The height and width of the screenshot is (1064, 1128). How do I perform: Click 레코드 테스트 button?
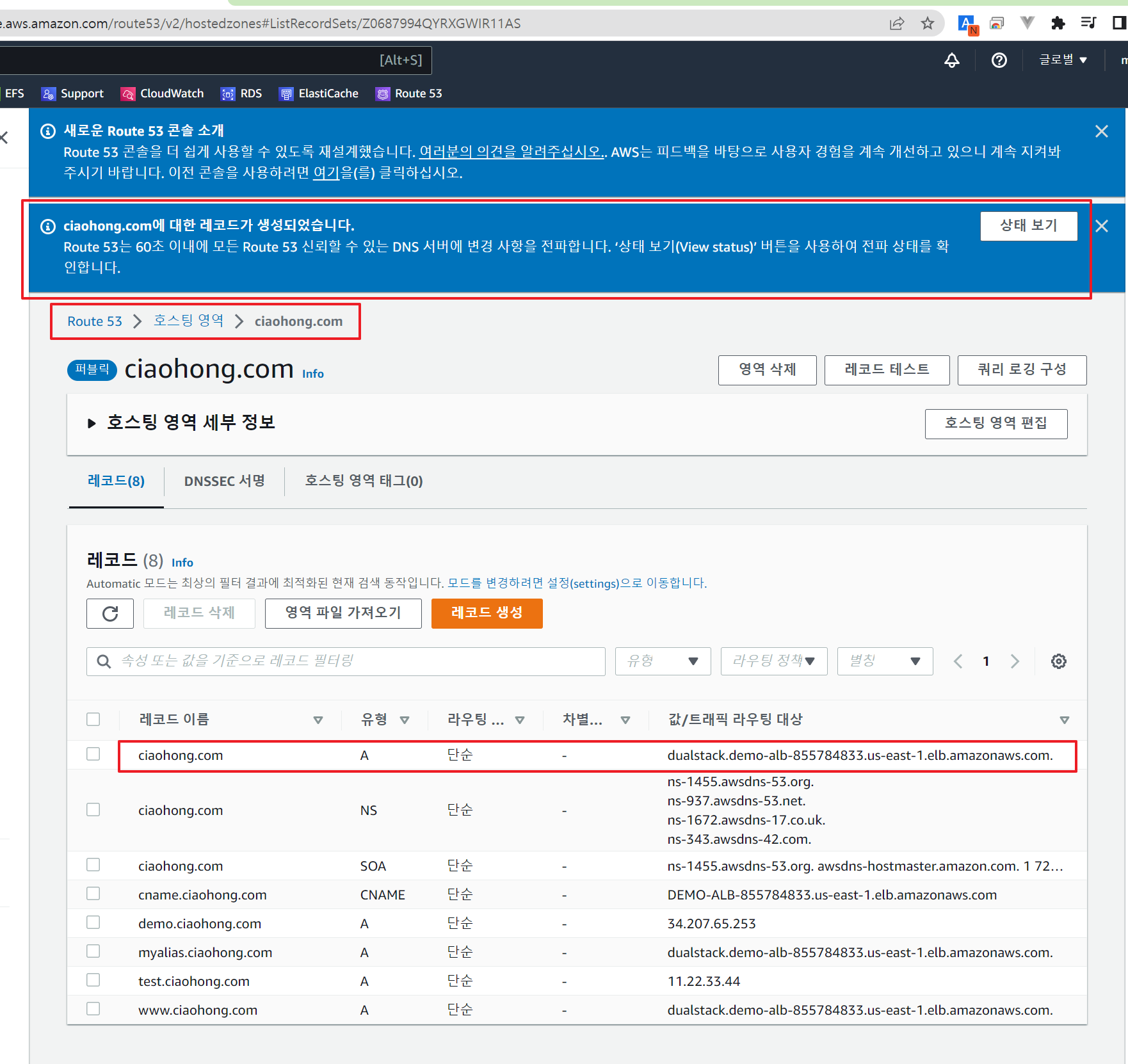tap(887, 370)
